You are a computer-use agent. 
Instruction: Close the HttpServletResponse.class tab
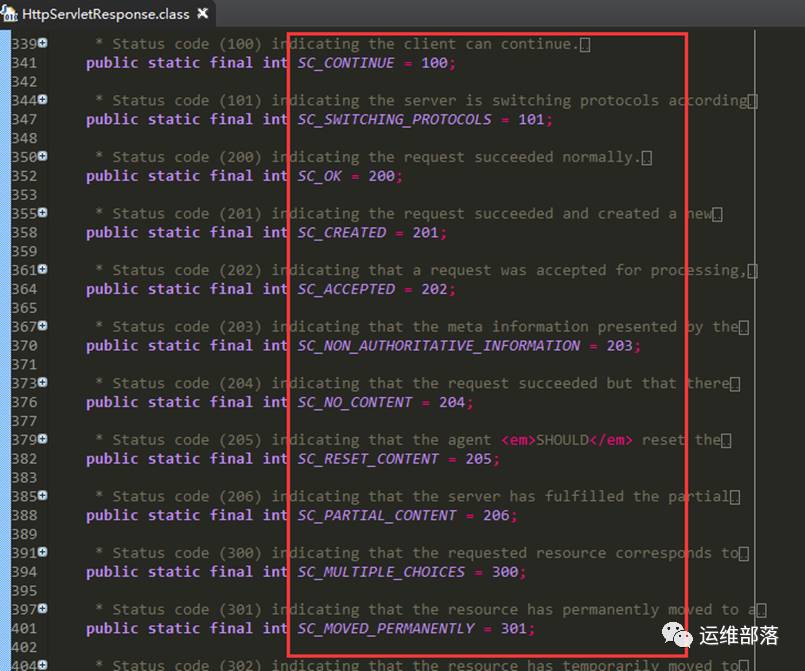click(x=200, y=14)
